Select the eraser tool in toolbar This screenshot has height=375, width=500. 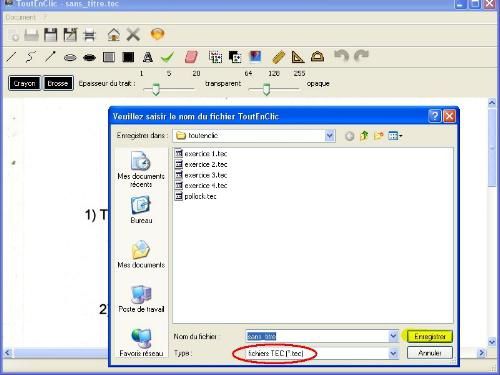(x=191, y=57)
